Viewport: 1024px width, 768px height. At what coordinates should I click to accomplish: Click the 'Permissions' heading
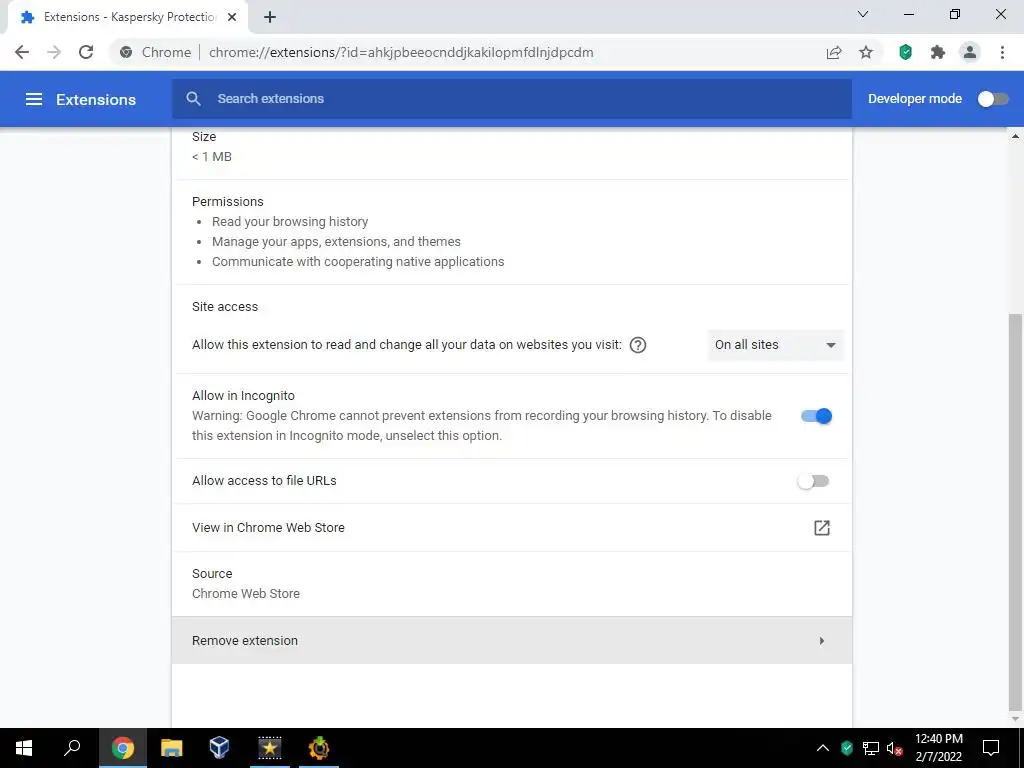(x=228, y=202)
